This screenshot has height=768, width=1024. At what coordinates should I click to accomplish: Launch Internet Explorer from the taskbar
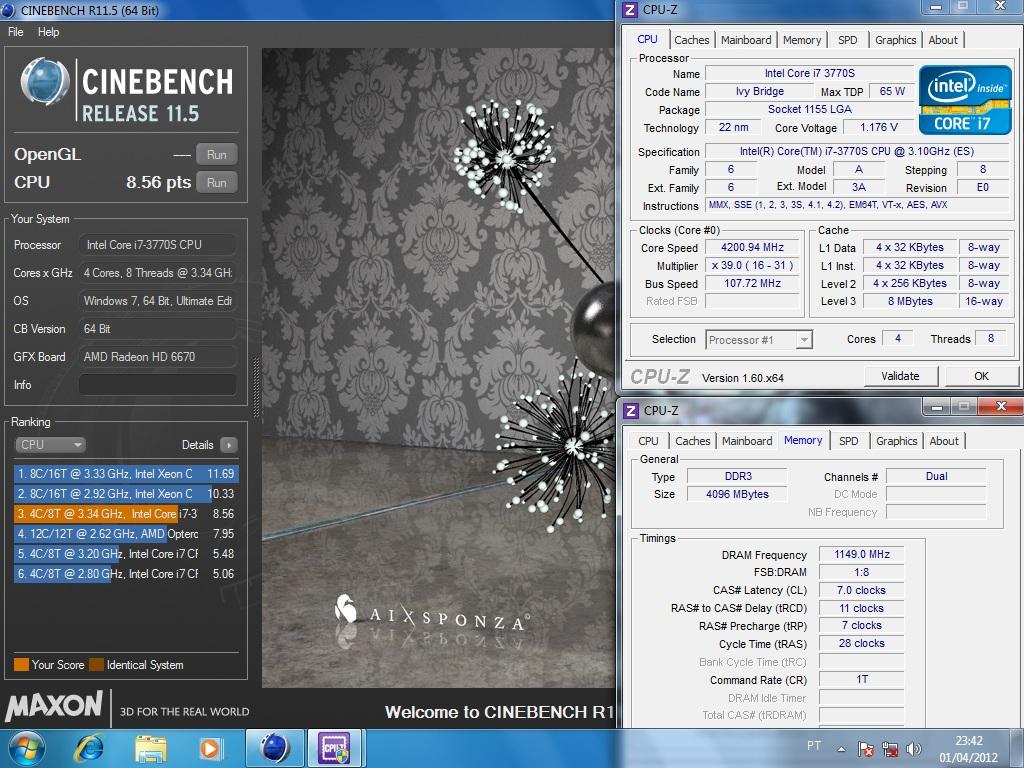point(89,748)
